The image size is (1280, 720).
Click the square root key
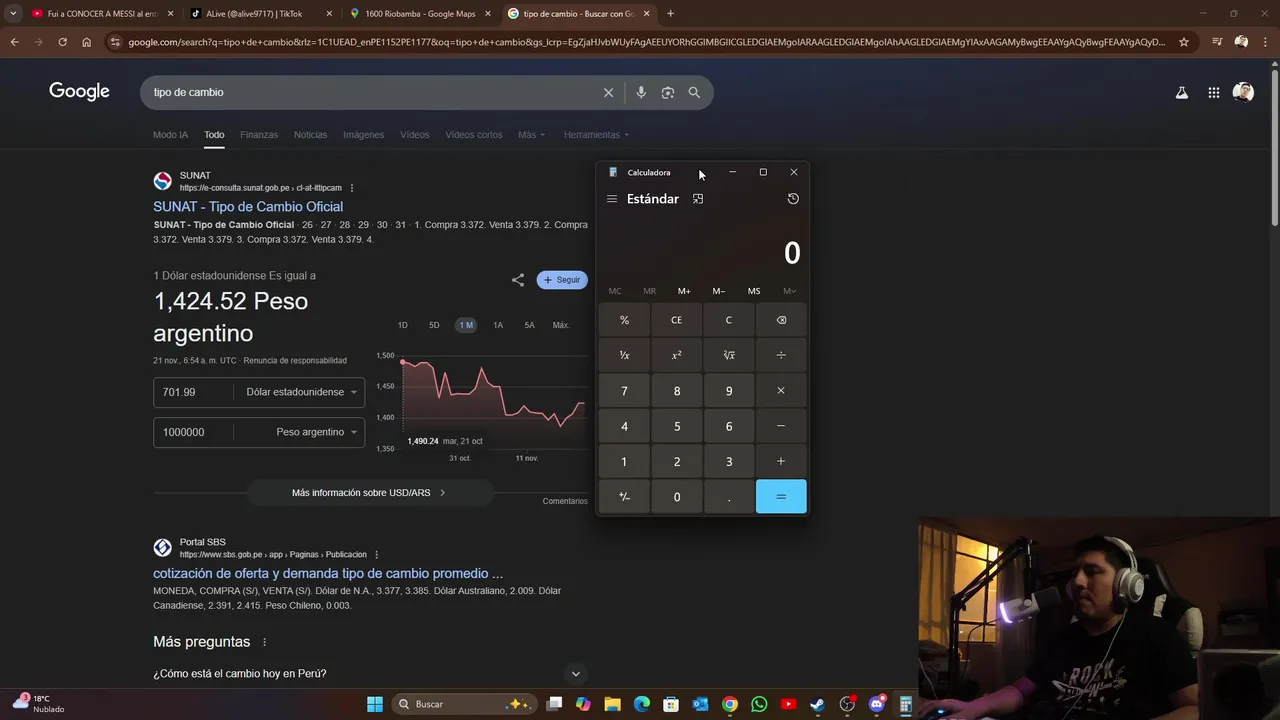coord(729,355)
